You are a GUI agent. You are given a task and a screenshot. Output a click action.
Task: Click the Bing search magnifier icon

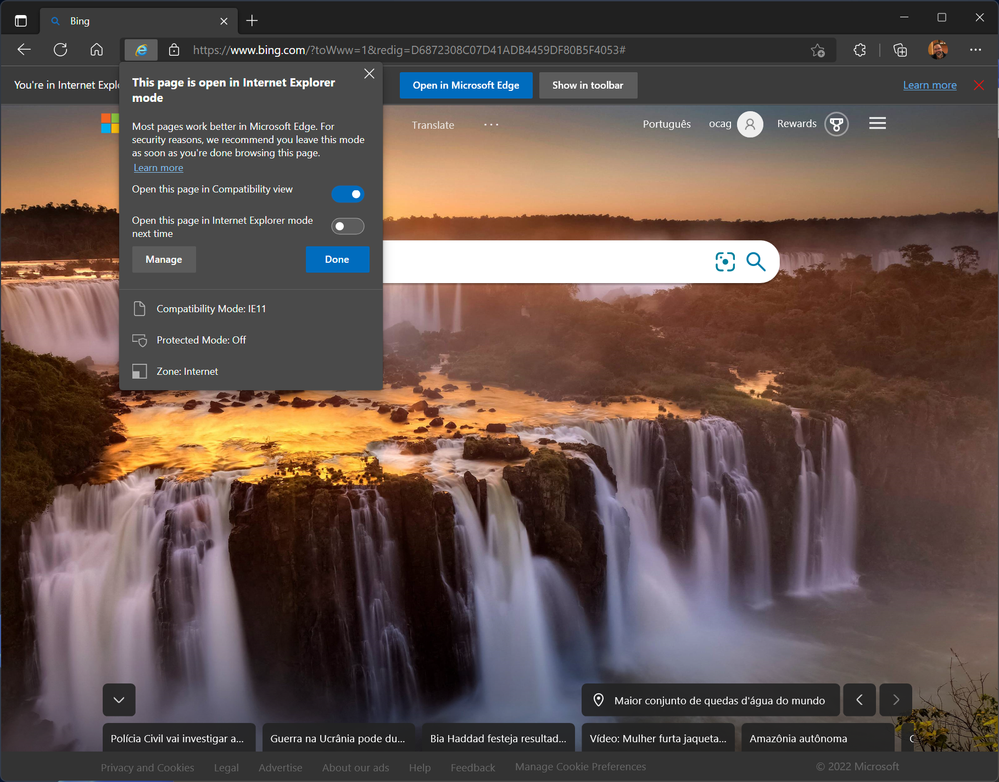756,261
